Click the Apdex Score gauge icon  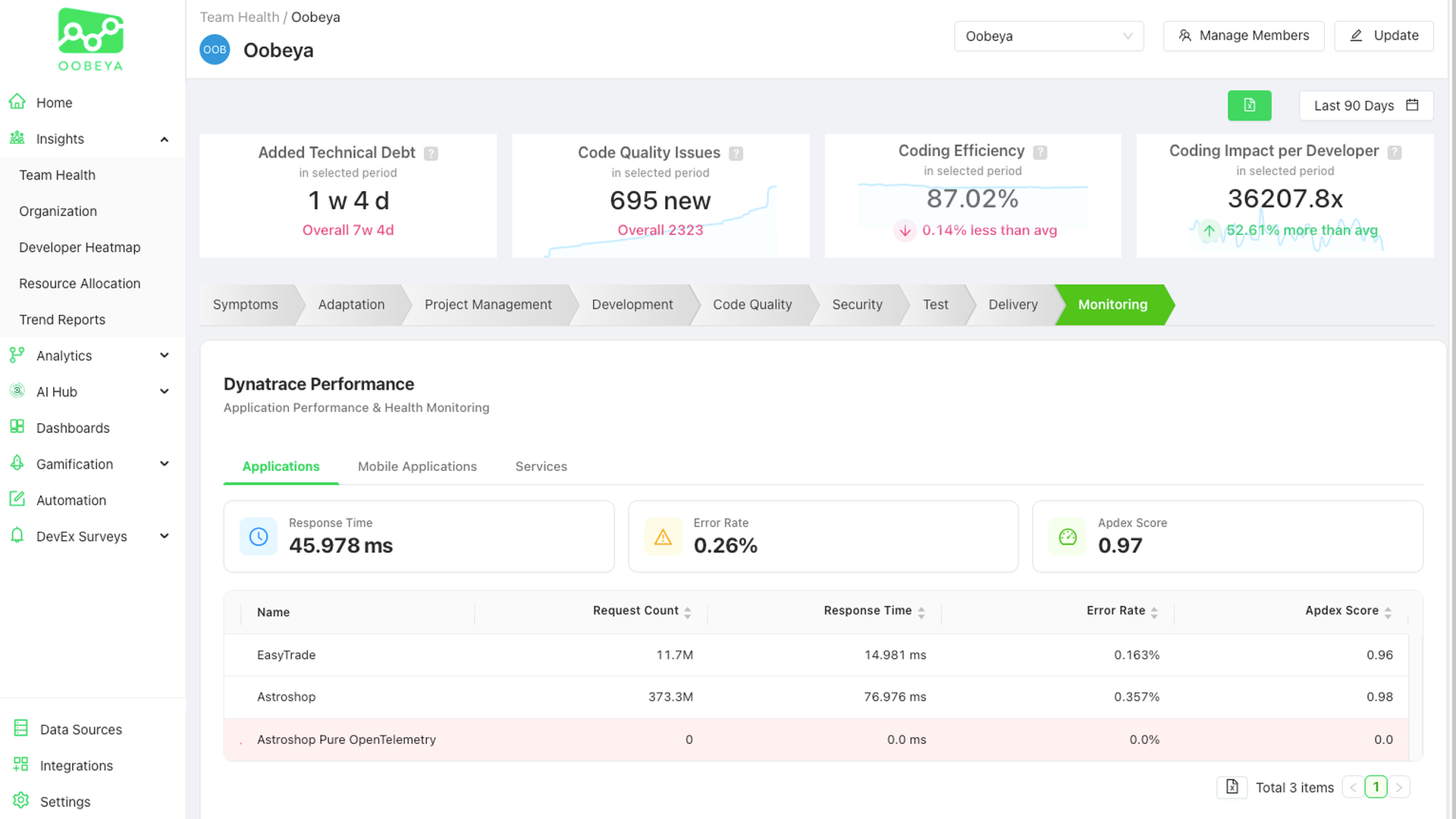1068,536
